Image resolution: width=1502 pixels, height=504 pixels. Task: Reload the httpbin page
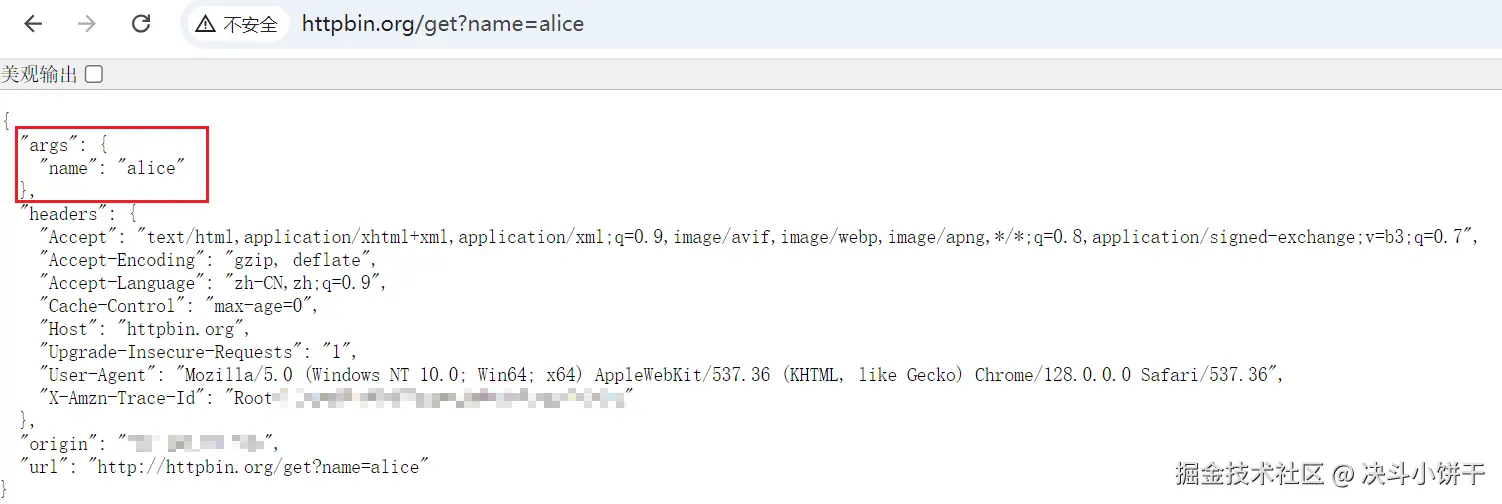click(x=141, y=24)
